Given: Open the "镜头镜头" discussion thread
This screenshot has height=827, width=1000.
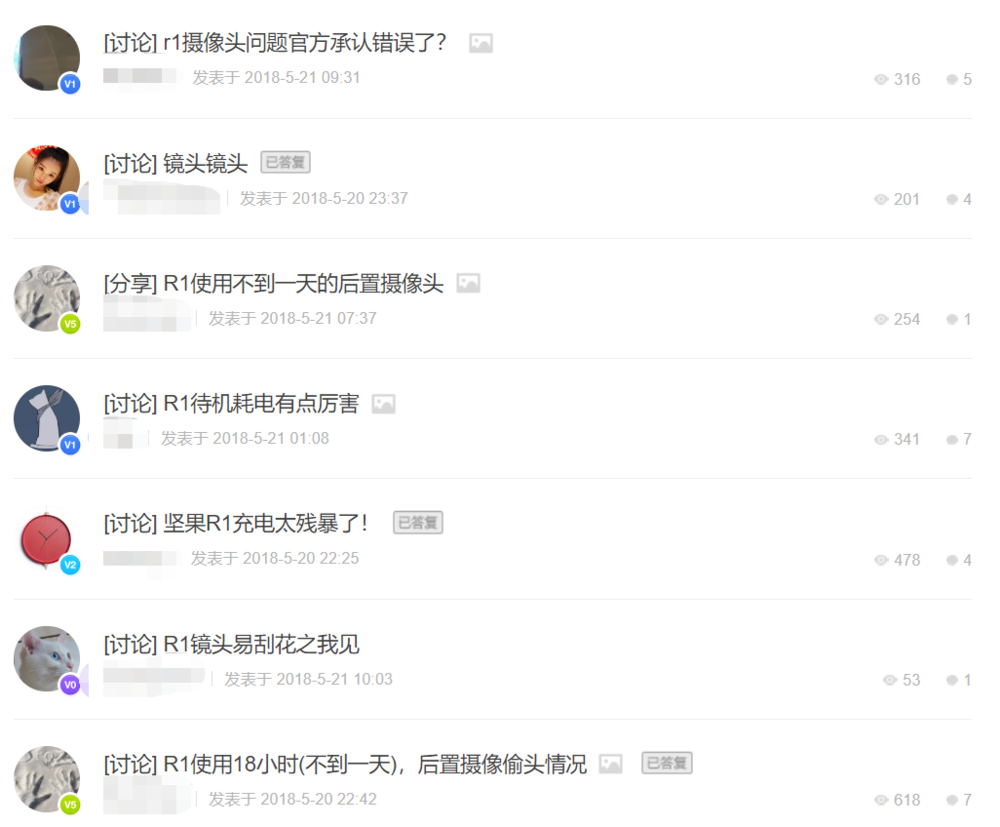Looking at the screenshot, I should 175,164.
